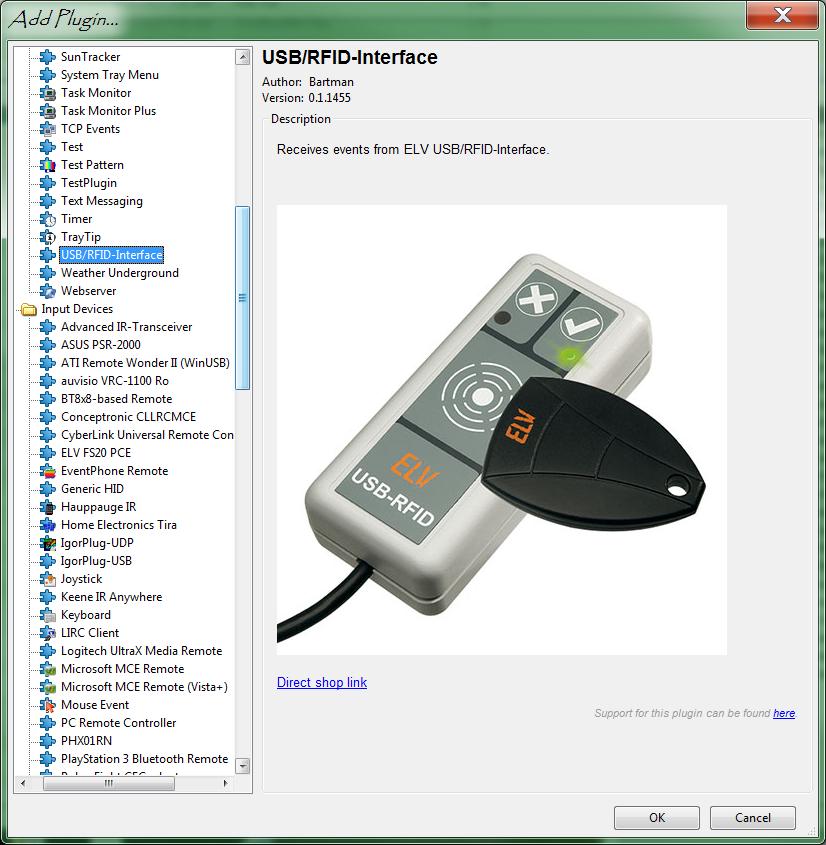Open the Direct shop link

322,682
